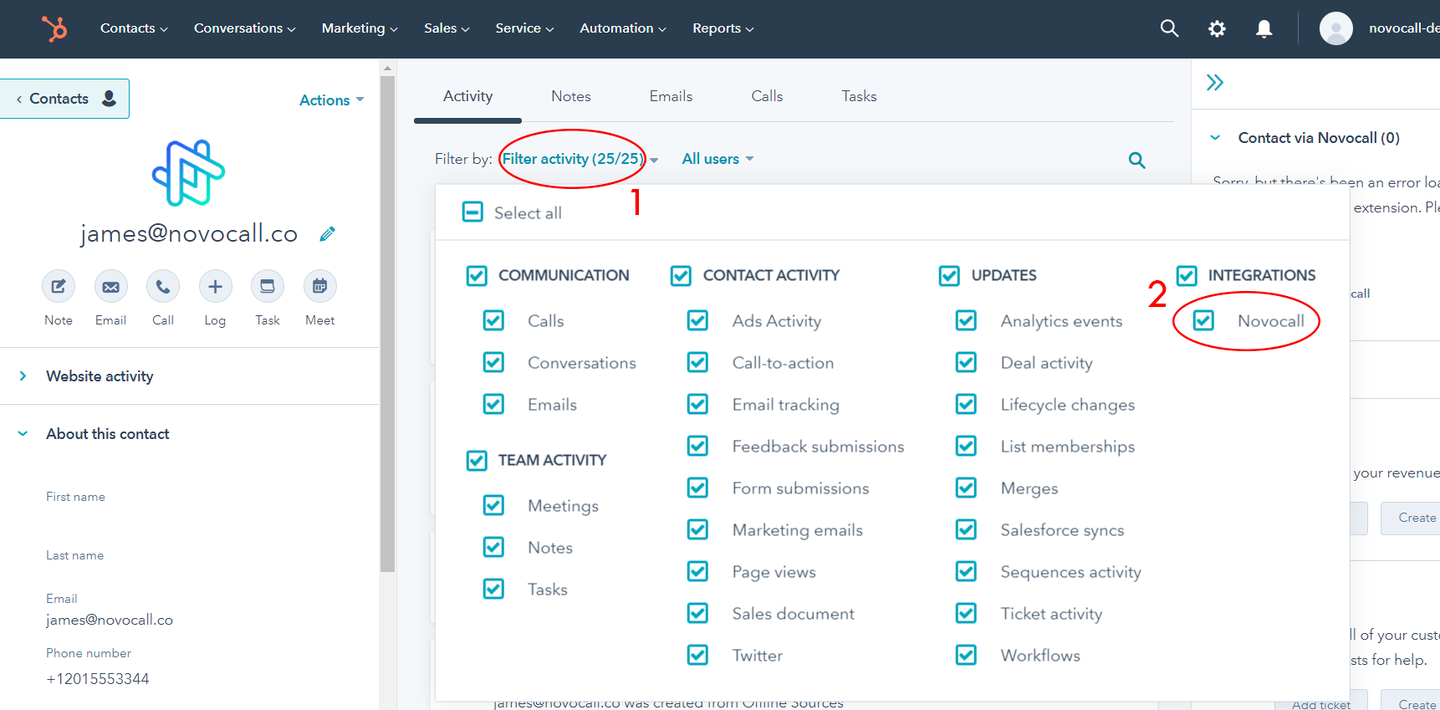Uncheck the Salesforce syncs checkbox

[966, 529]
